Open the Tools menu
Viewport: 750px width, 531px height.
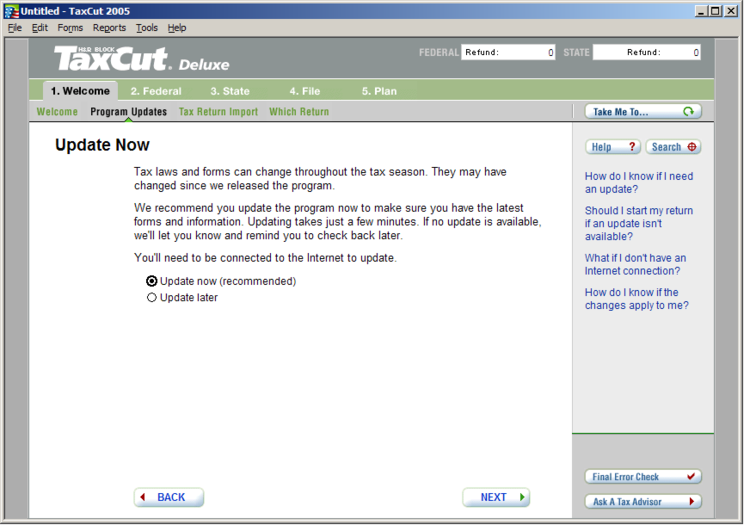[148, 28]
